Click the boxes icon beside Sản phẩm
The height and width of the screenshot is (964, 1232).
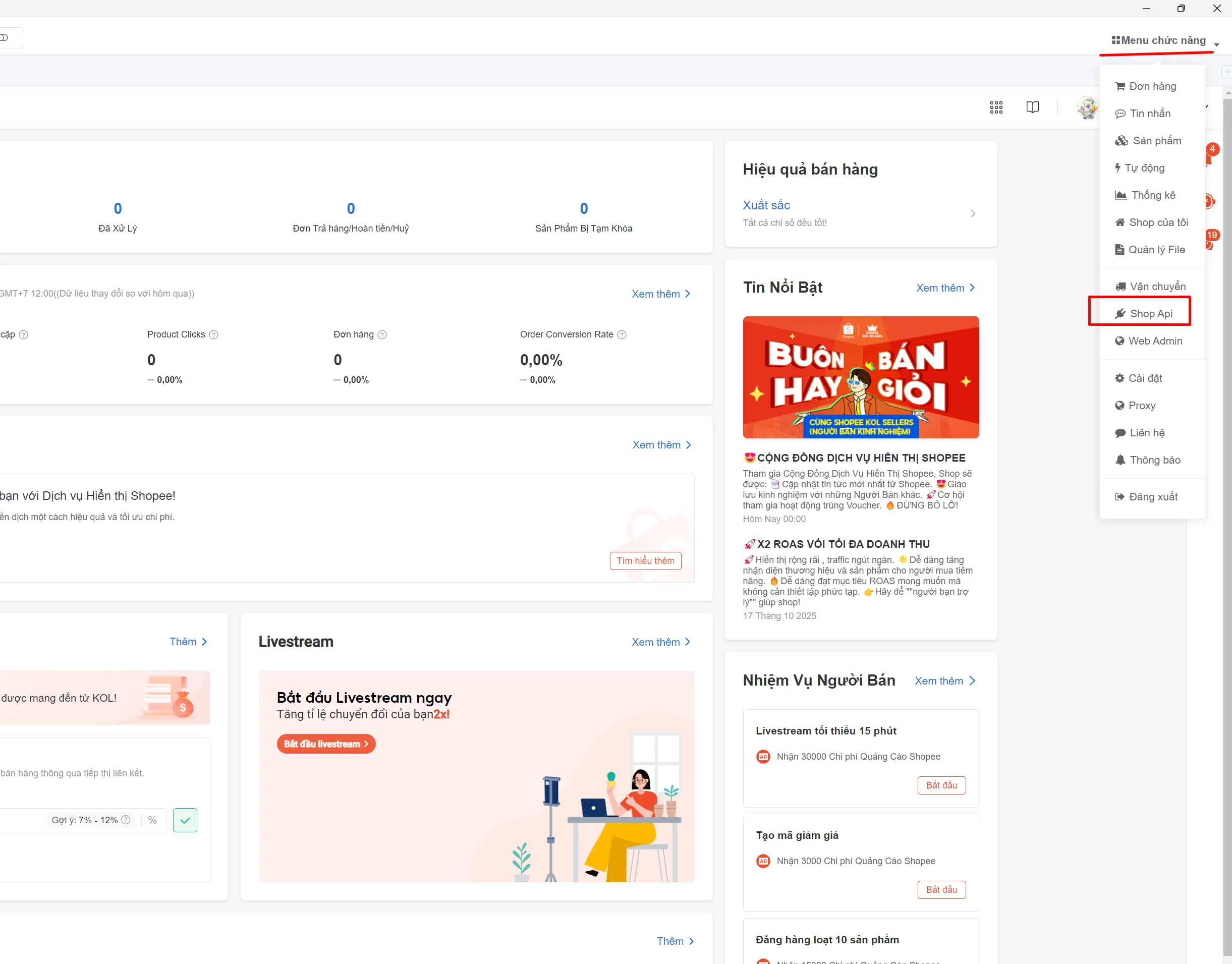[1122, 141]
